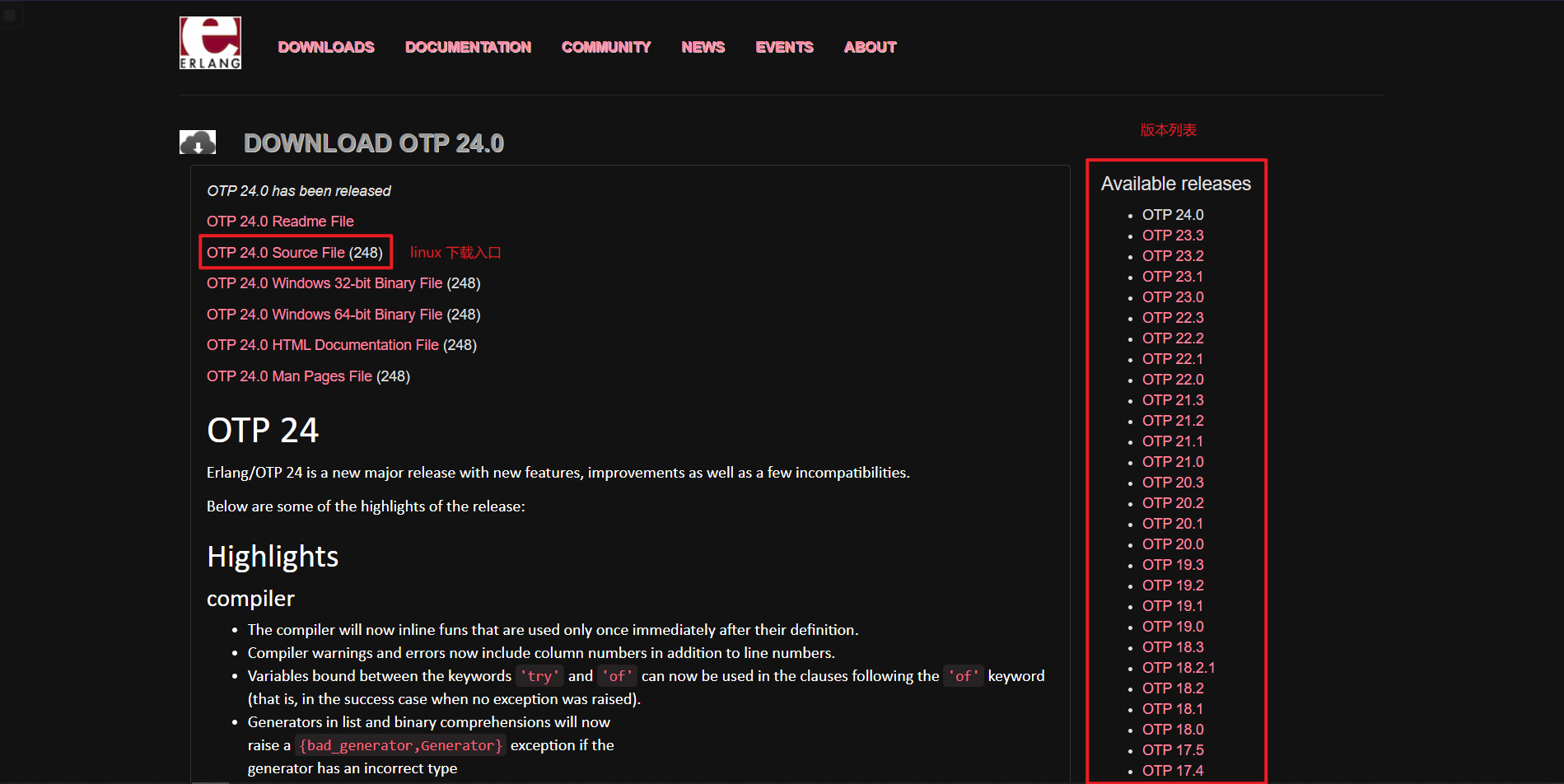Open the COMMUNITY menu
This screenshot has width=1564, height=784.
pyautogui.click(x=606, y=47)
